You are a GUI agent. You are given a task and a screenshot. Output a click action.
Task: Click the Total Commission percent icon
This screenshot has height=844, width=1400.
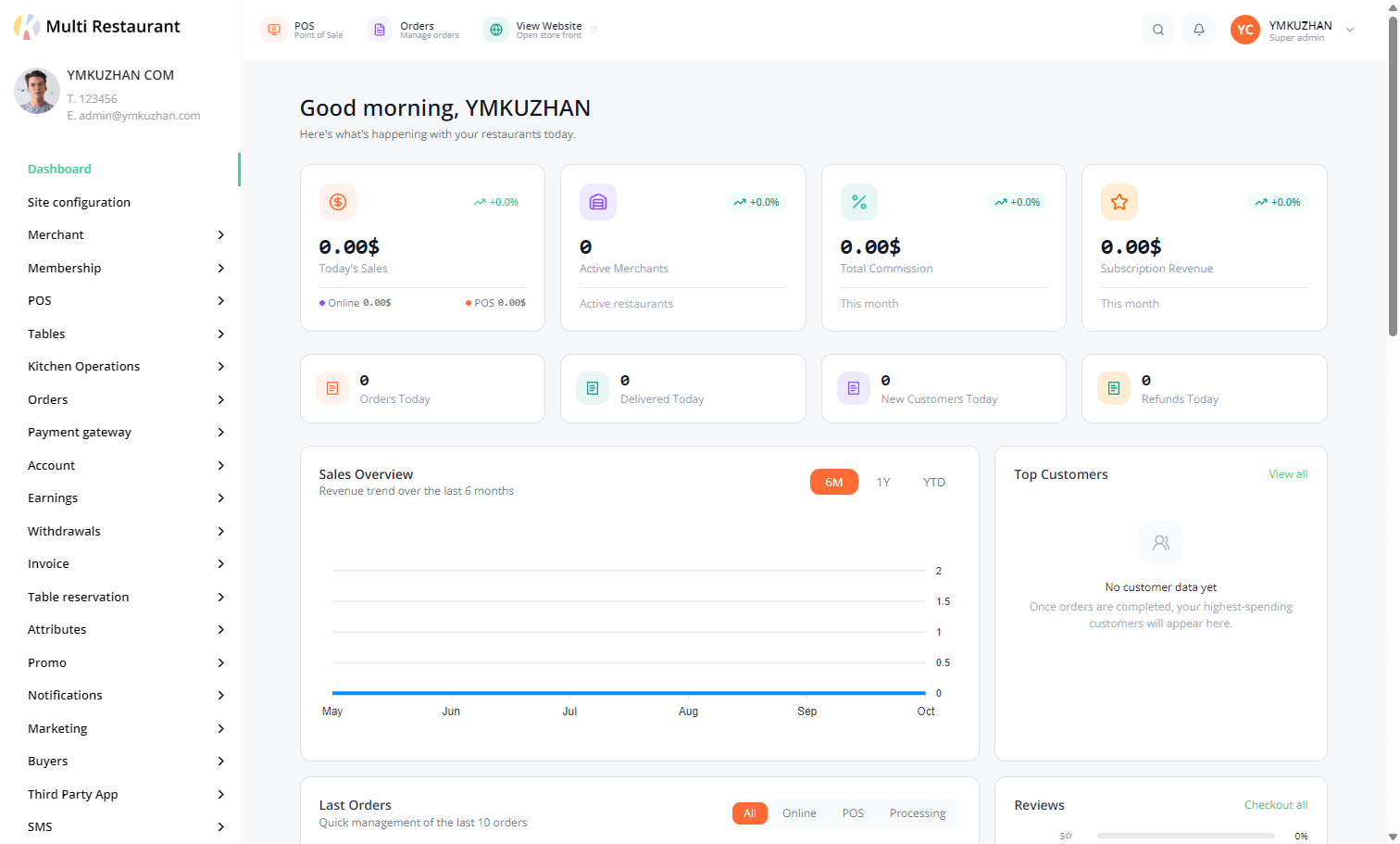tap(859, 202)
